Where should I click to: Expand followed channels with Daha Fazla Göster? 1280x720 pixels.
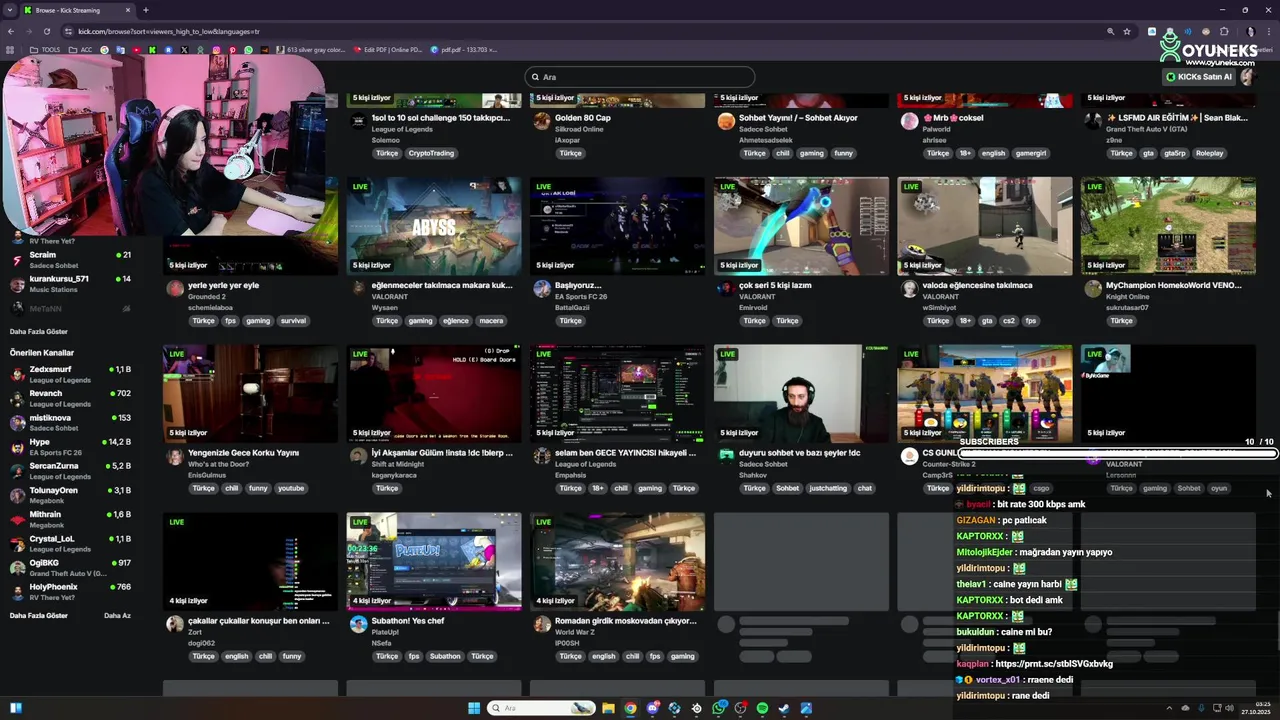click(x=39, y=331)
